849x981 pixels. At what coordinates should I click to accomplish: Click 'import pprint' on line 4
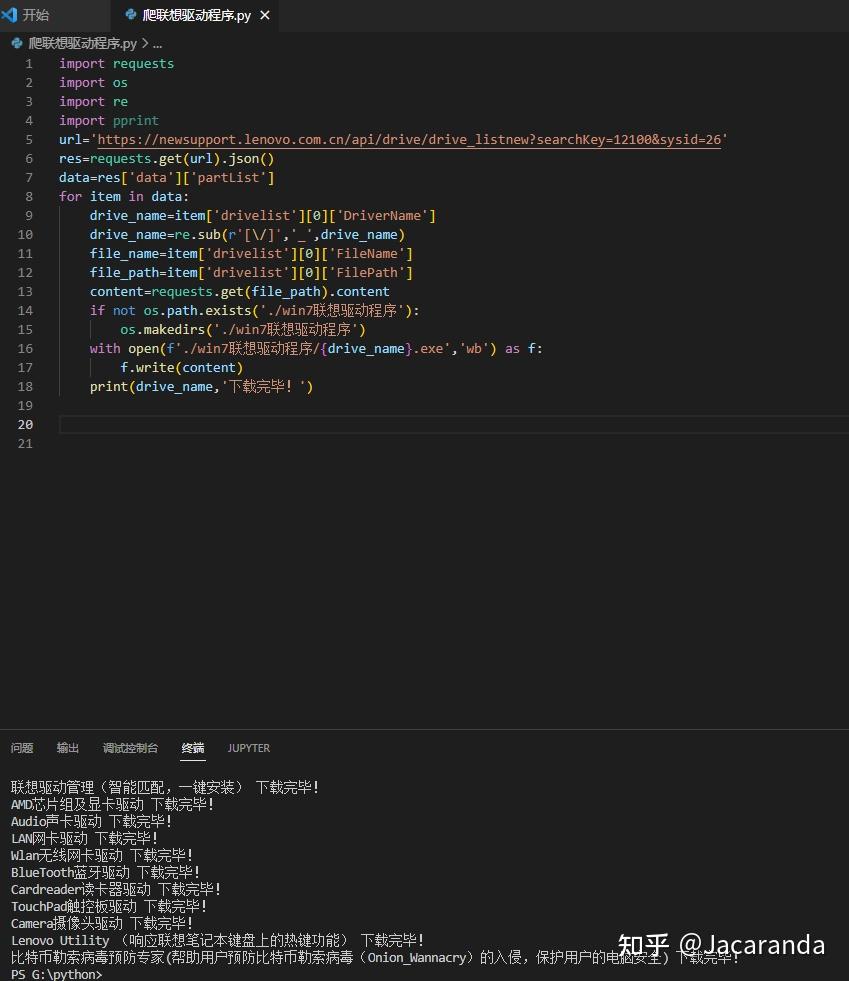pyautogui.click(x=109, y=120)
